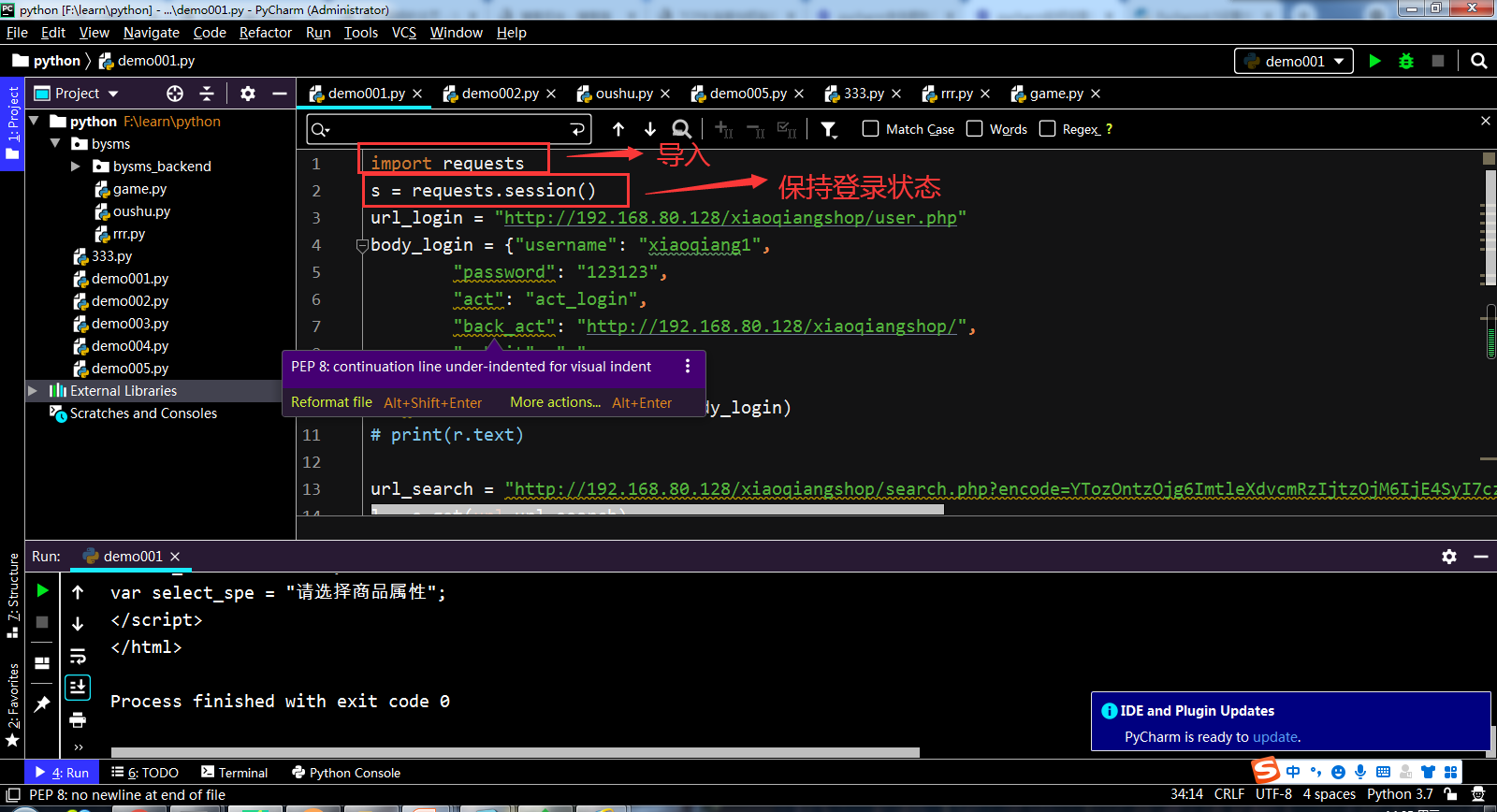Screen dimensions: 1497x812
Task: Hide the Project tool window
Action: tap(279, 94)
